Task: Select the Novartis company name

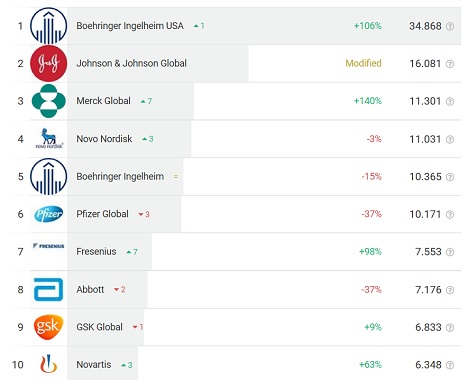Action: (x=94, y=364)
